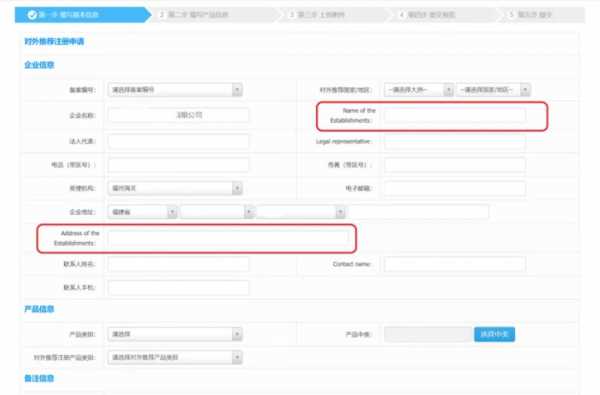600x395 pixels.
Task: Click the 联系人手机 mobile phone field
Action: (x=178, y=288)
